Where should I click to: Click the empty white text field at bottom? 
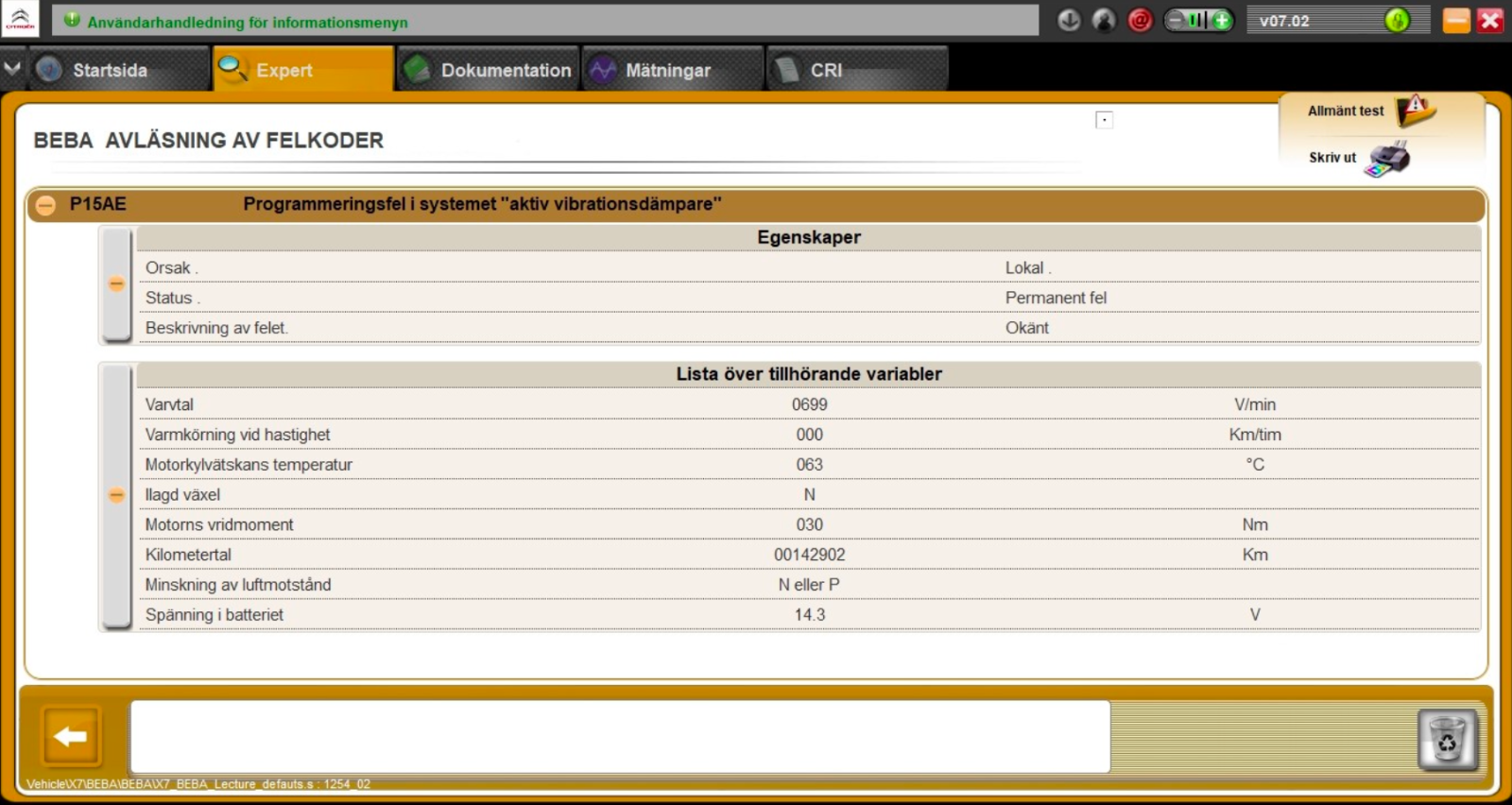620,736
